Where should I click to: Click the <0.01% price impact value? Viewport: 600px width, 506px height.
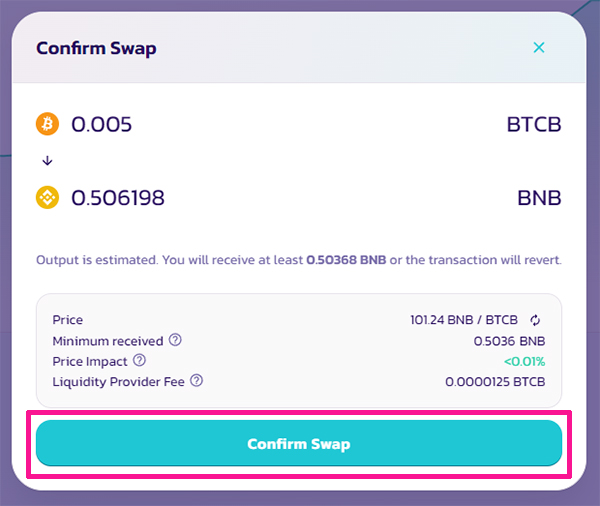(524, 361)
